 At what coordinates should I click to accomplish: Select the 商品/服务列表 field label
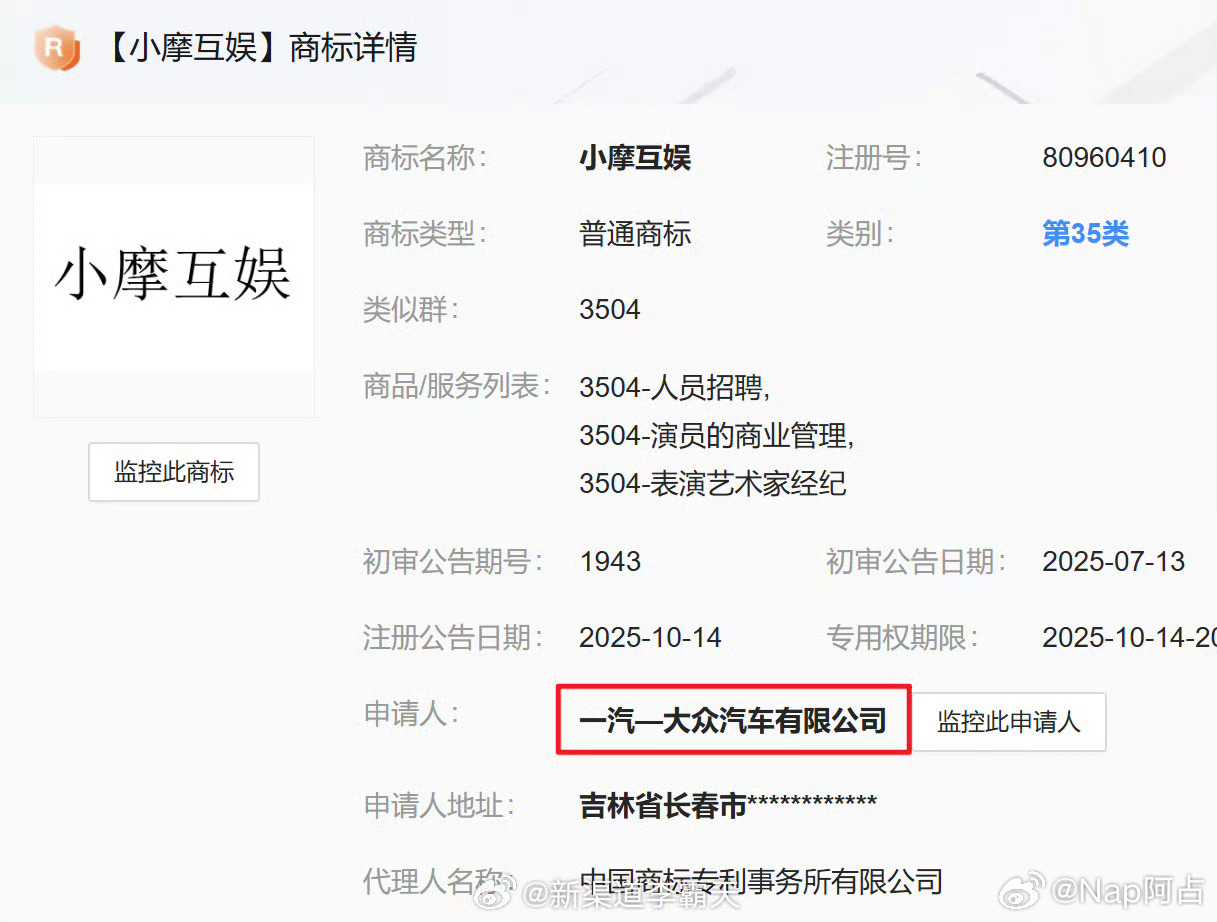click(456, 385)
